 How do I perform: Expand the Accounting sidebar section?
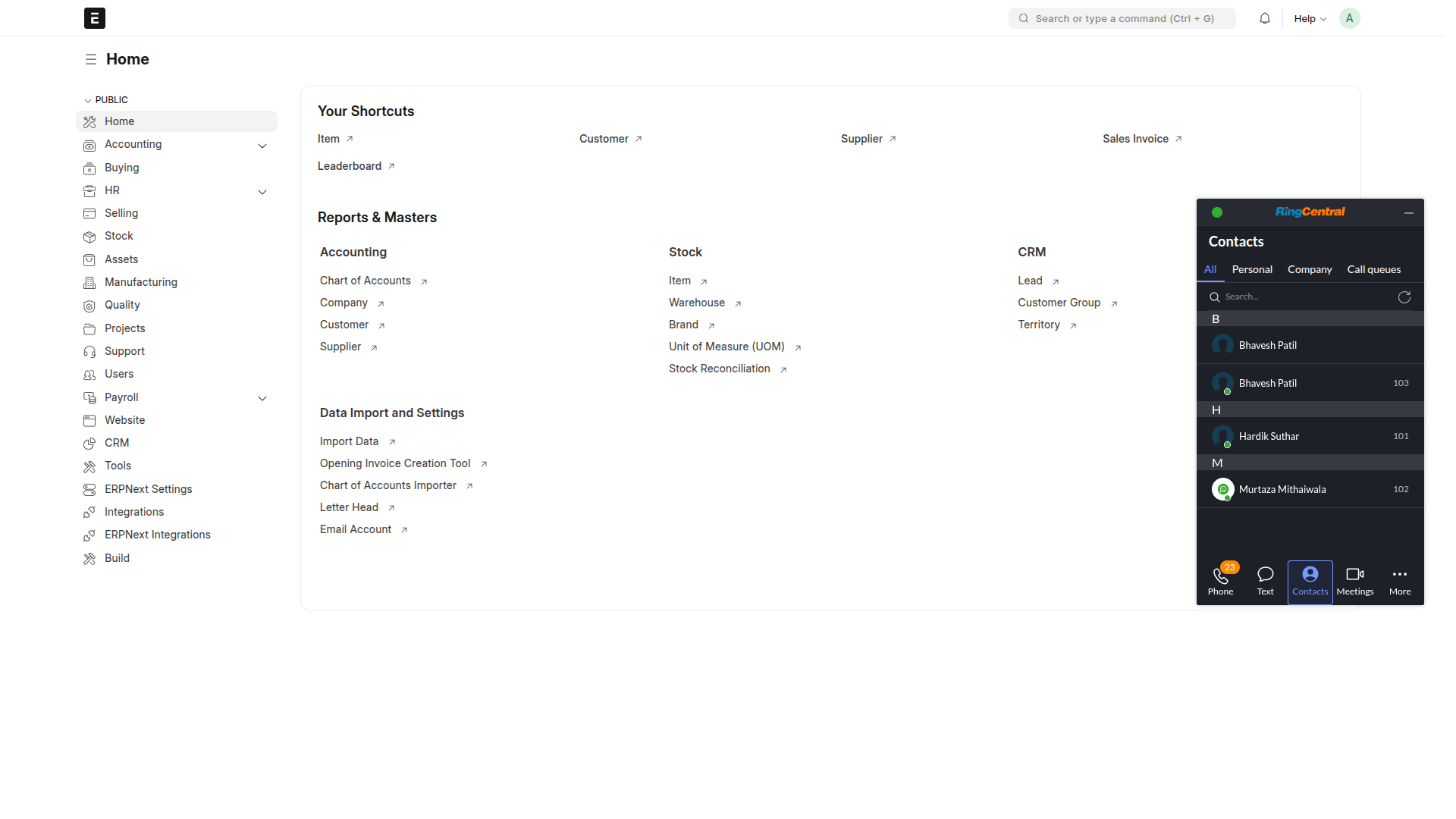[262, 146]
